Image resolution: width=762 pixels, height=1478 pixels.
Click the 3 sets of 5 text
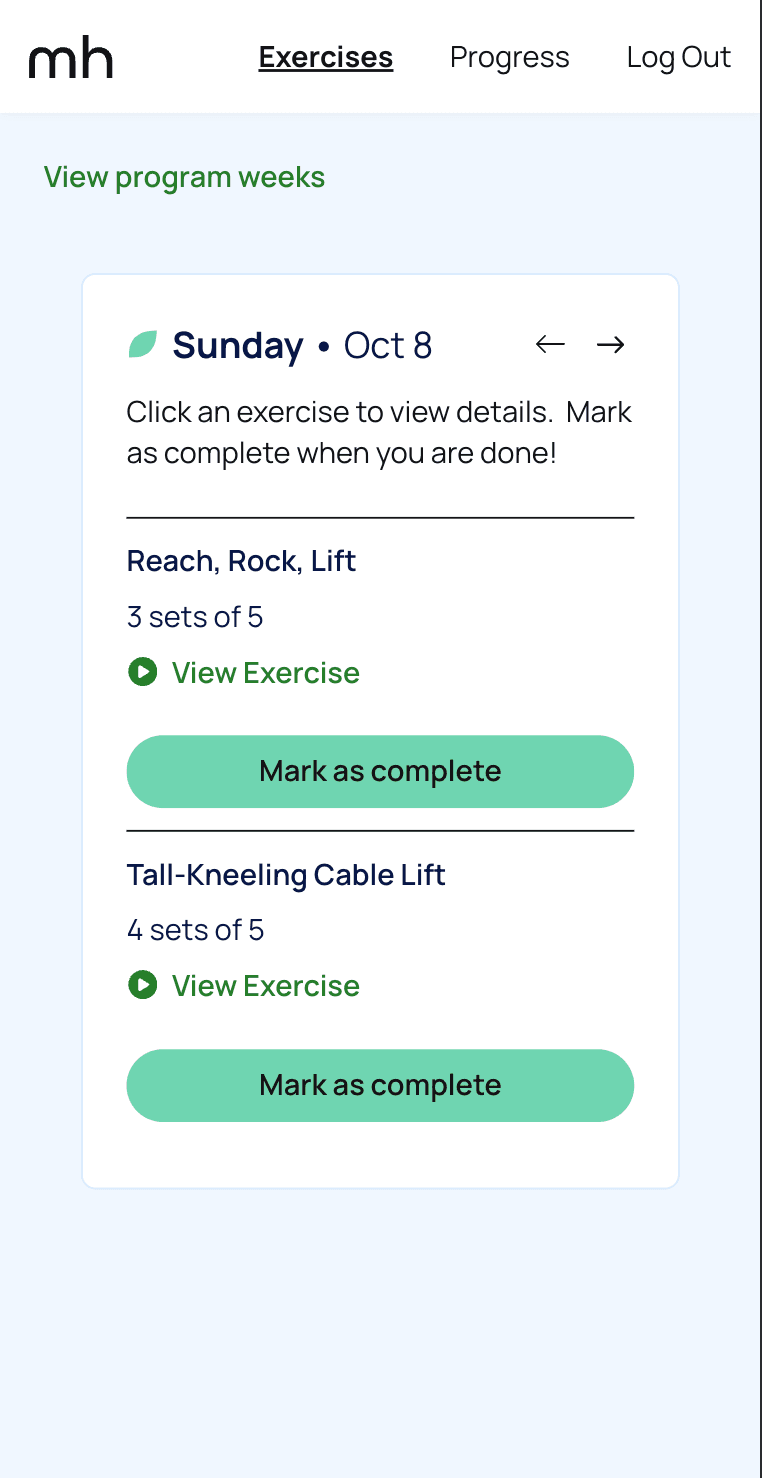coord(195,617)
